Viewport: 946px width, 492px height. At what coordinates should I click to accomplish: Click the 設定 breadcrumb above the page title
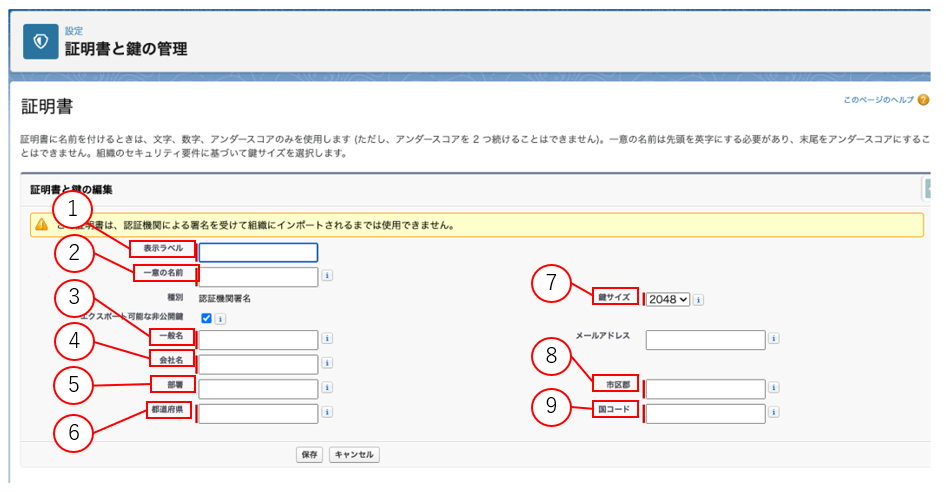tap(74, 31)
